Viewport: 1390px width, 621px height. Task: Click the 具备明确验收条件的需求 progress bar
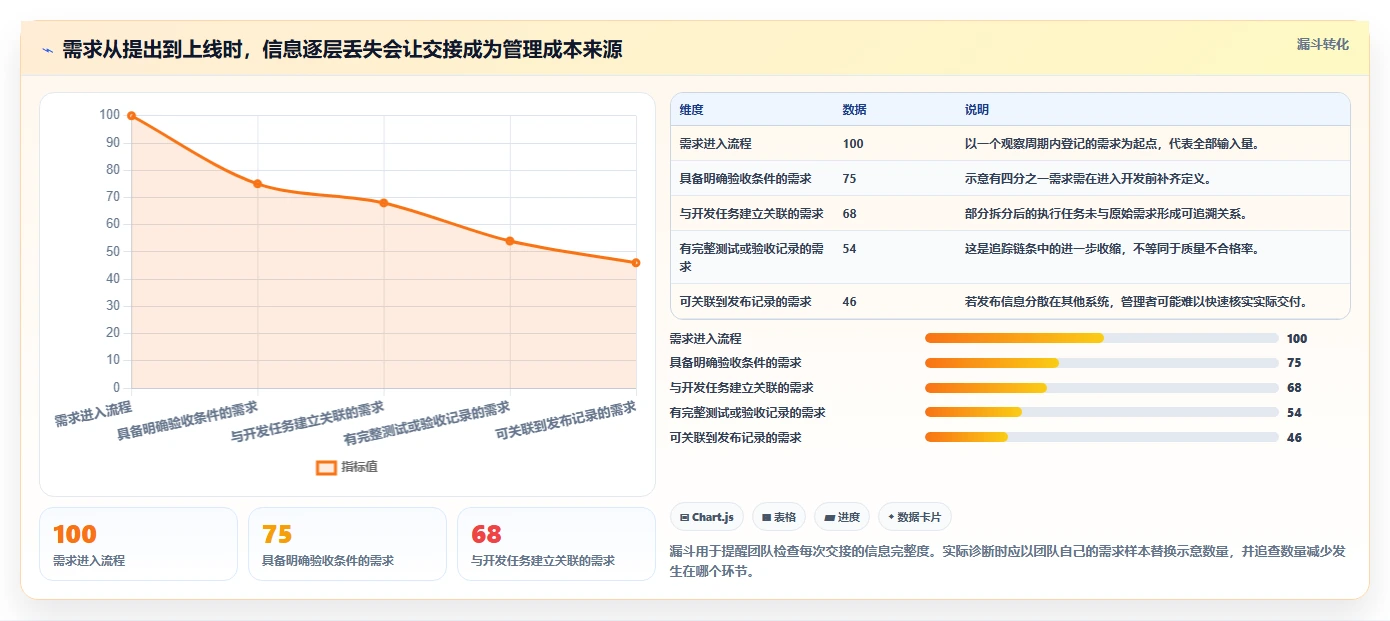pos(1102,363)
